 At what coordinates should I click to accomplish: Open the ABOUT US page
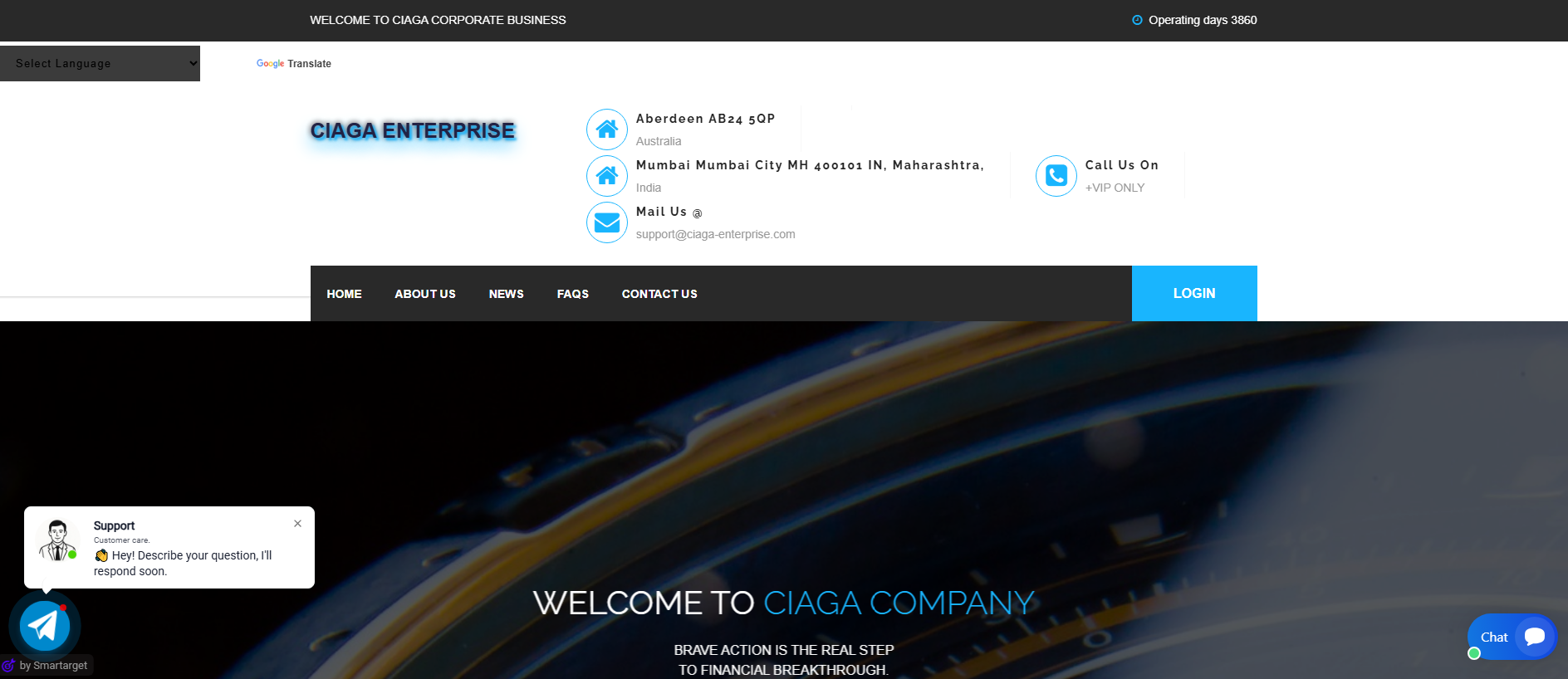pyautogui.click(x=425, y=294)
